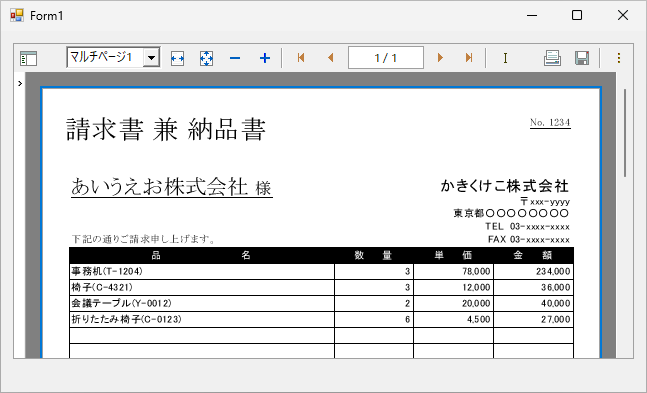Click the Form1 application icon
647x393 pixels.
pos(17,15)
